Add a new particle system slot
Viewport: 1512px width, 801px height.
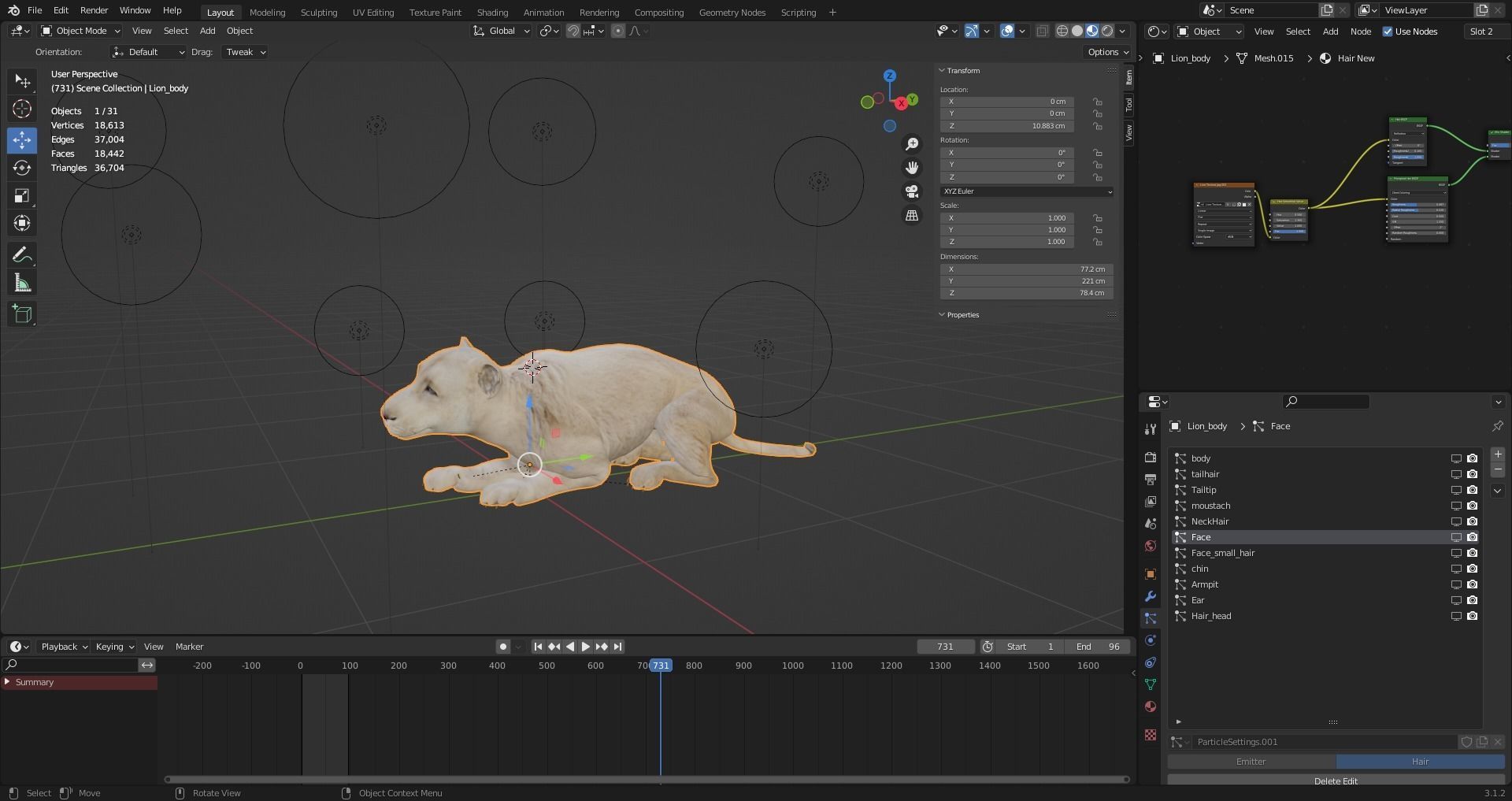(1498, 454)
